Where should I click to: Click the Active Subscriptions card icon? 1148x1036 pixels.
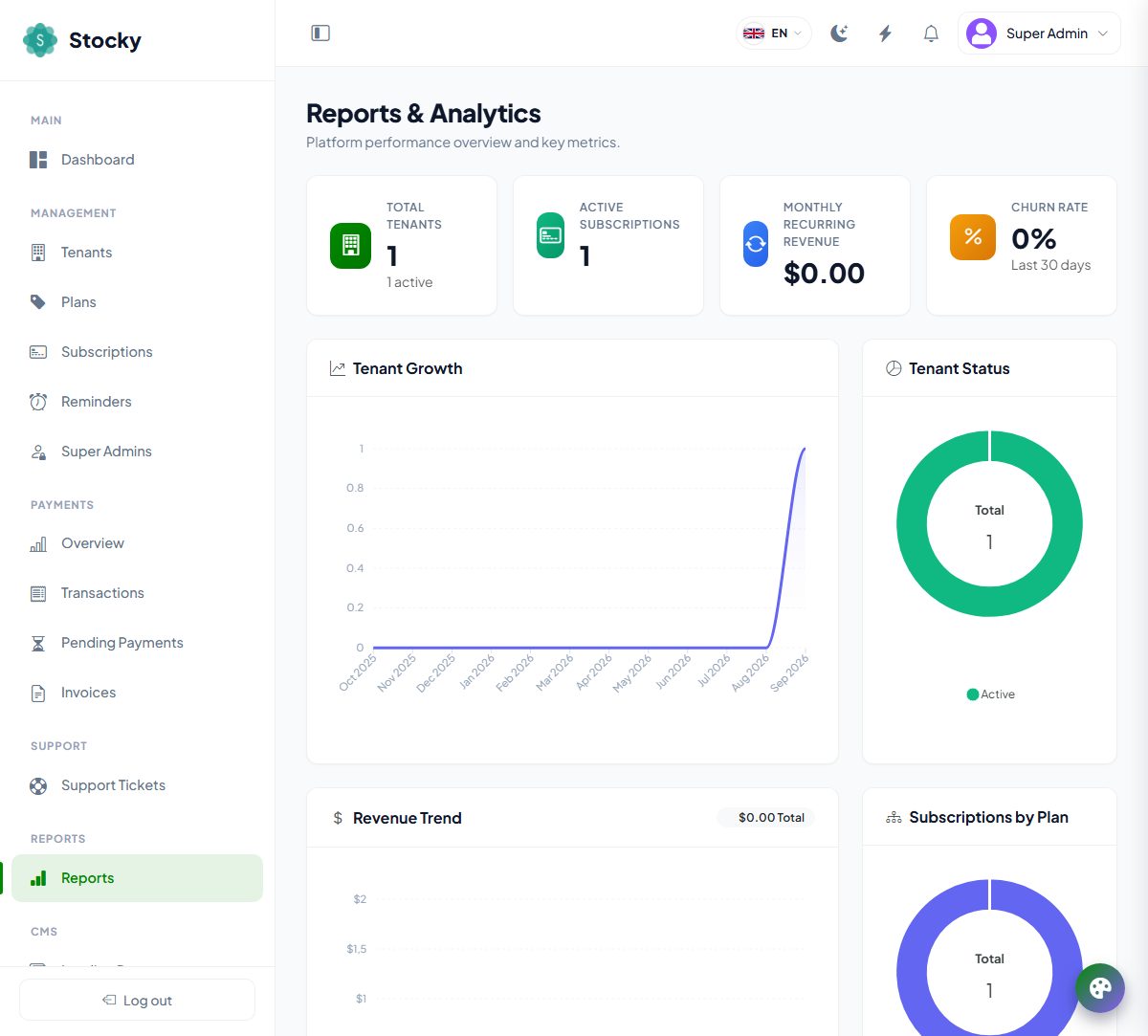tap(551, 235)
